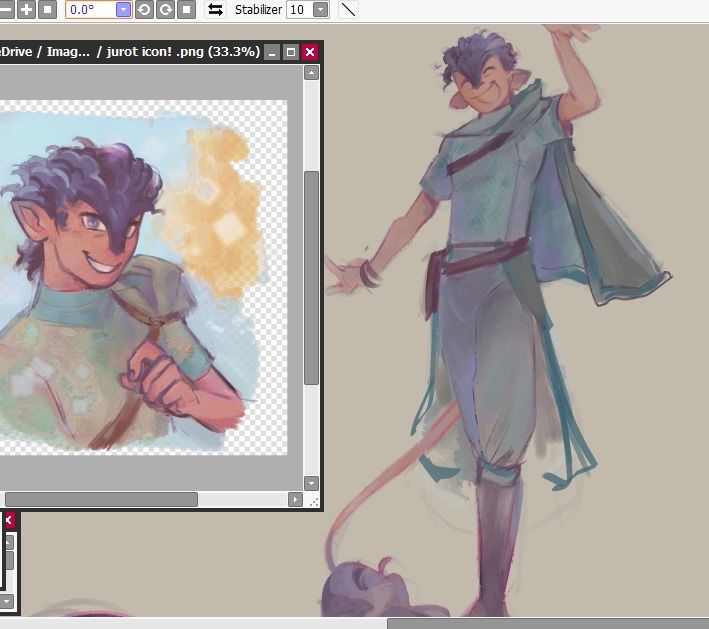Open the Stabilizer level dropdown arrow
The image size is (709, 629).
321,9
